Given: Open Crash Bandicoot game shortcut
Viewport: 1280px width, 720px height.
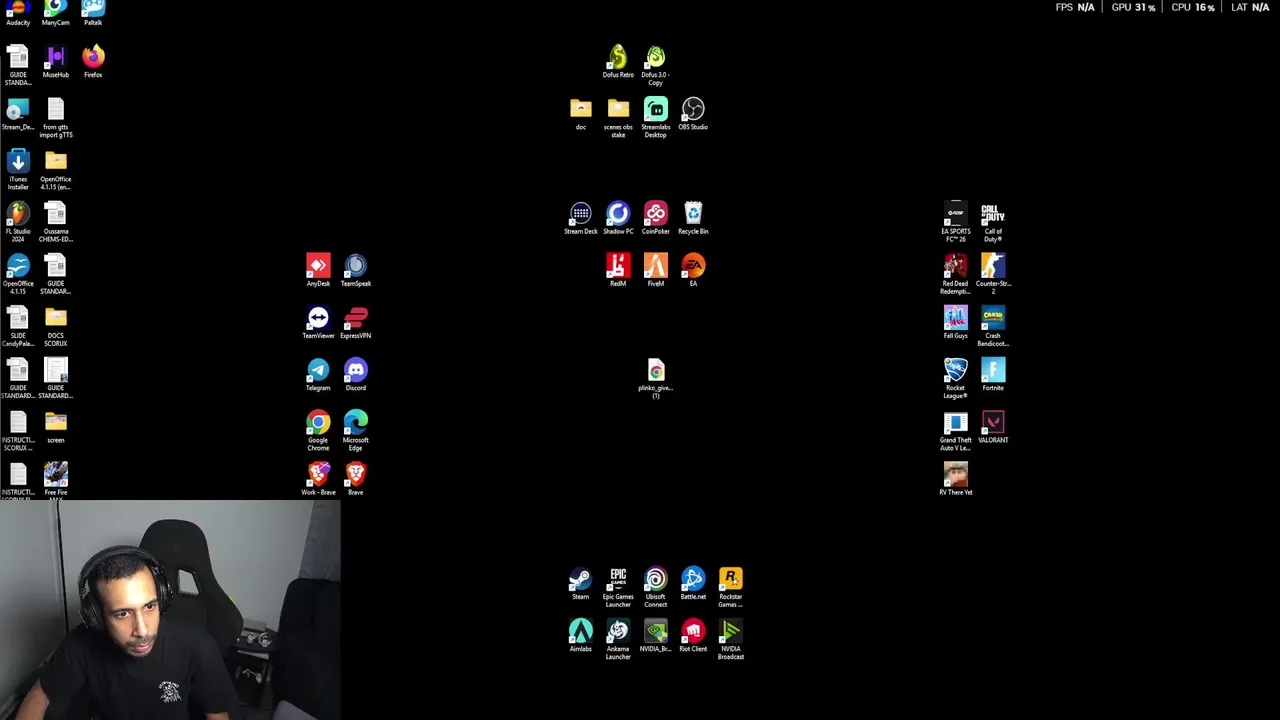Looking at the screenshot, I should click(x=993, y=326).
